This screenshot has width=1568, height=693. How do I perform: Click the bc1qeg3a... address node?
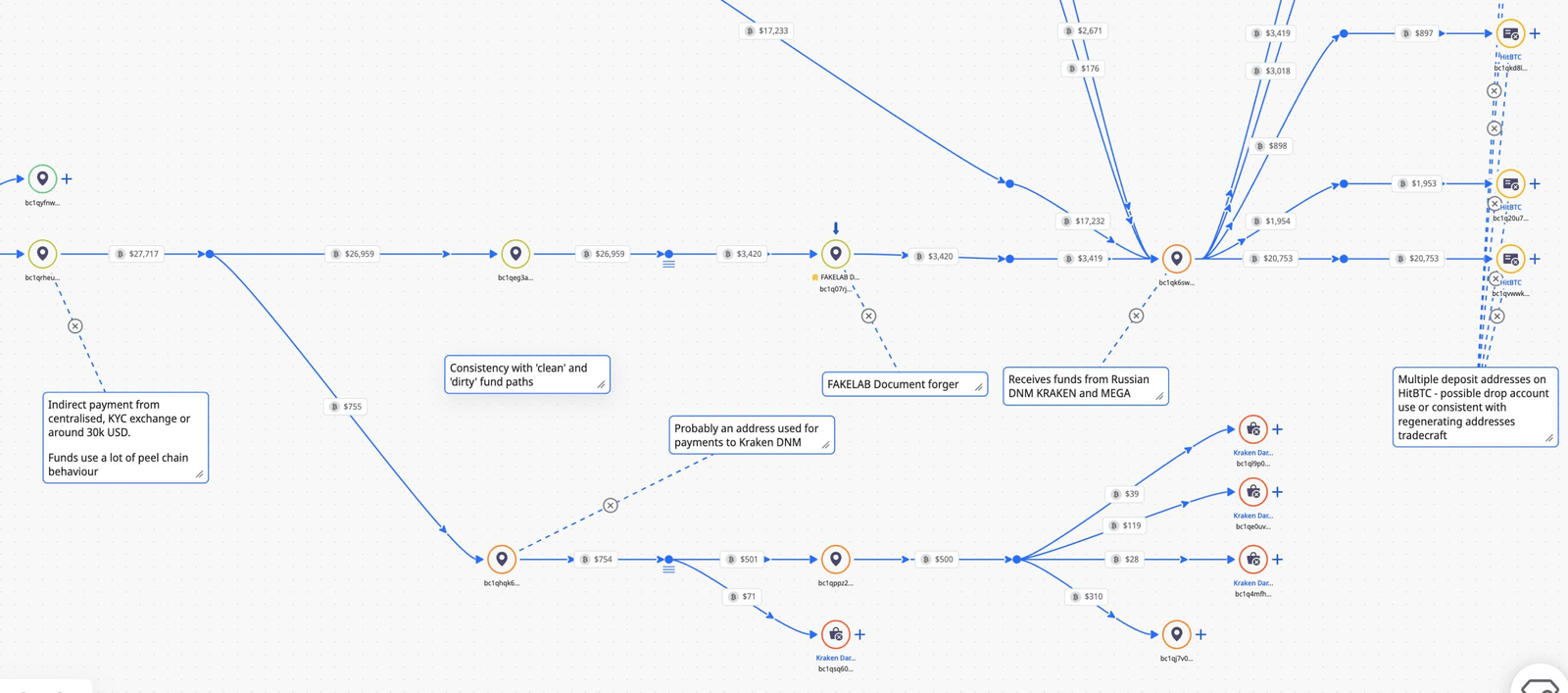point(515,254)
